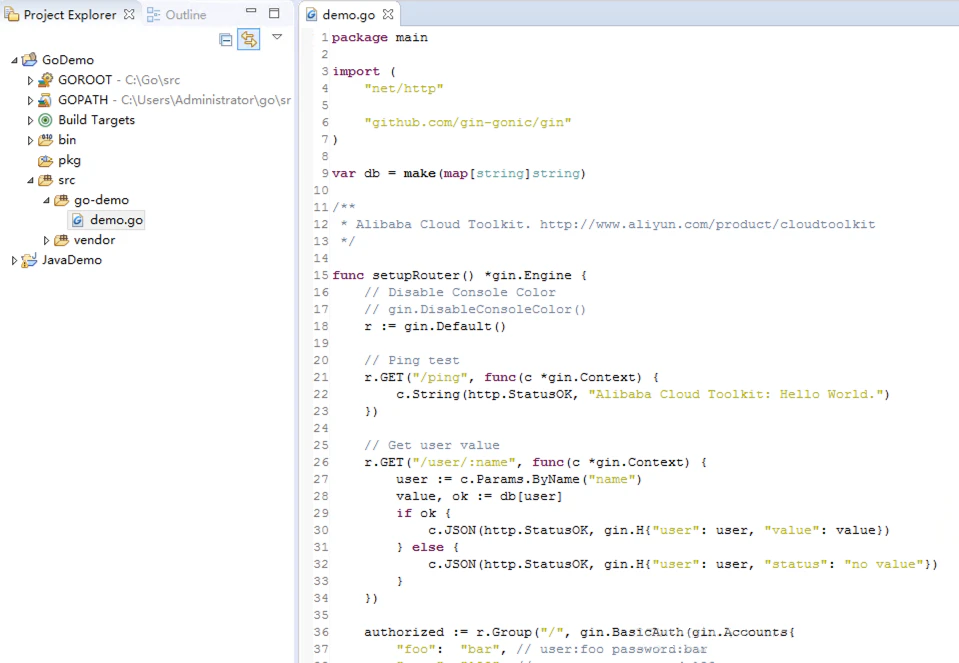Switch to the Outline tab
Screen dimensions: 959x663
pyautogui.click(x=177, y=15)
